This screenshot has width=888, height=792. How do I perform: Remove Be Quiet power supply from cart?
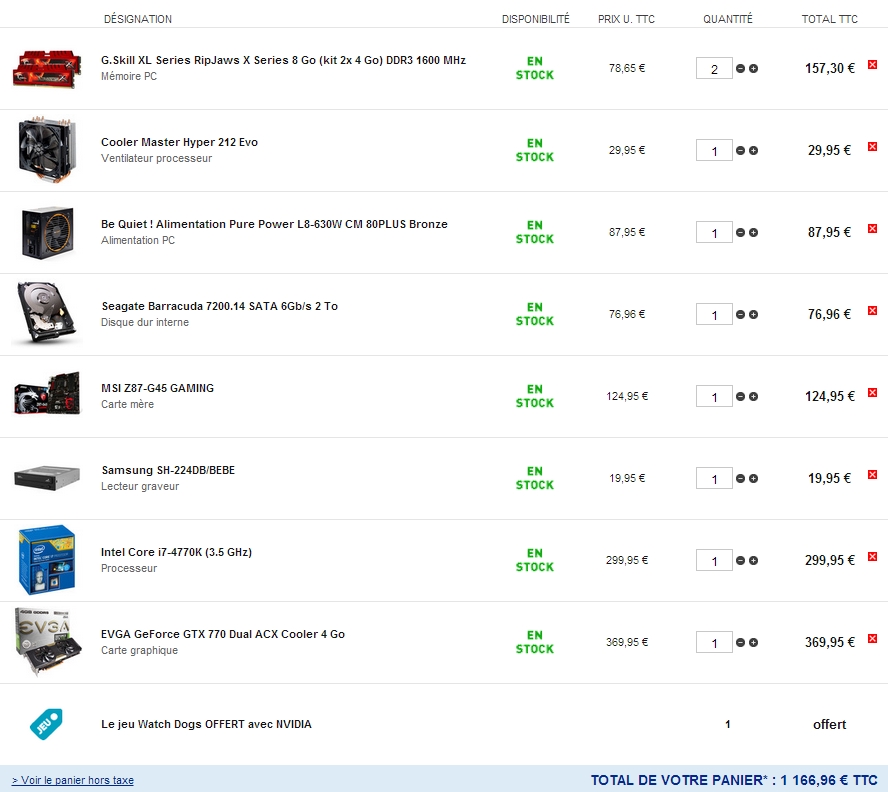(872, 229)
